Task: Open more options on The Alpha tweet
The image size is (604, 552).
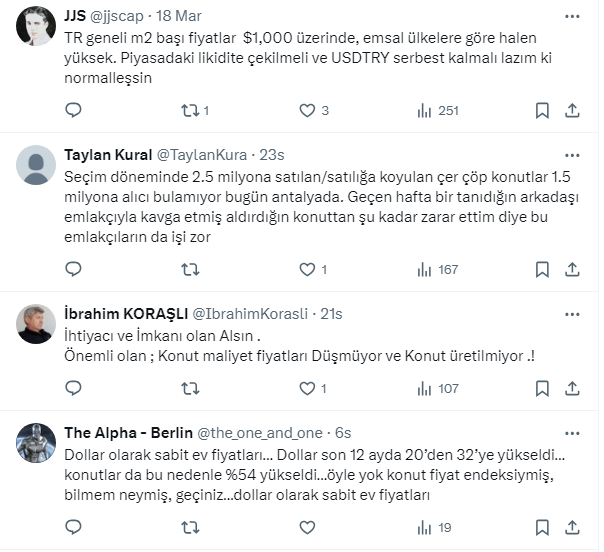Action: click(571, 433)
